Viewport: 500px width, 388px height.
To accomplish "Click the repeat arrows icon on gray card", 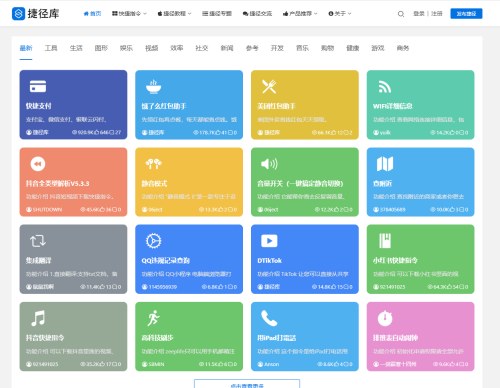I will tap(38, 241).
